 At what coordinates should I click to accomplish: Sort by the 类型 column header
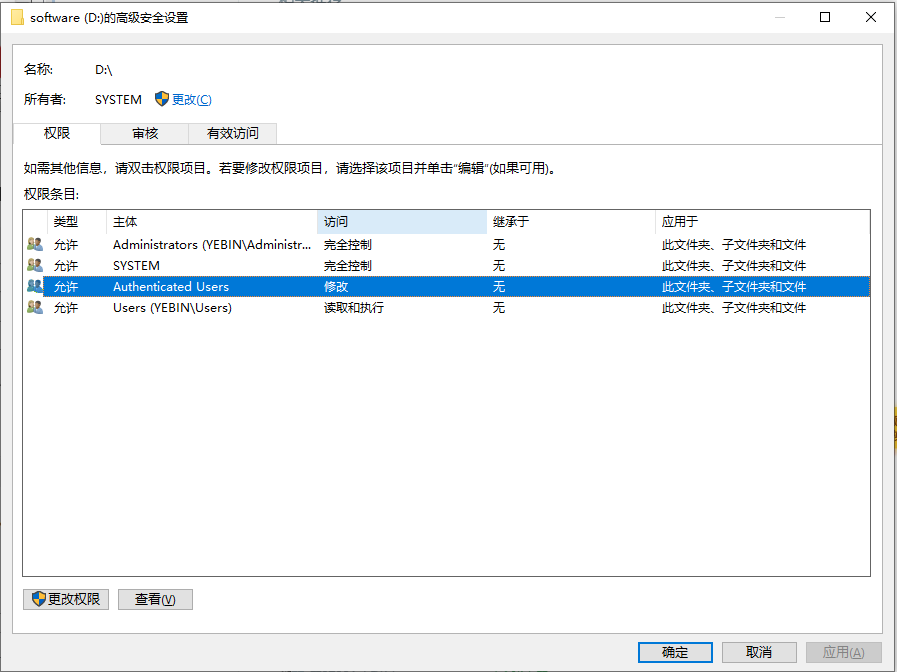(x=77, y=222)
